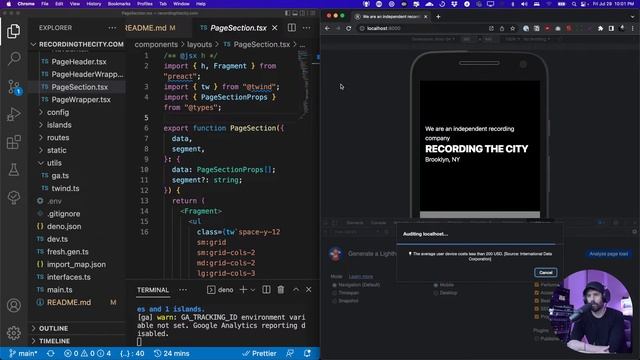Open the Manage gear in activity bar
Screen dimensions: 640x360
(13, 333)
